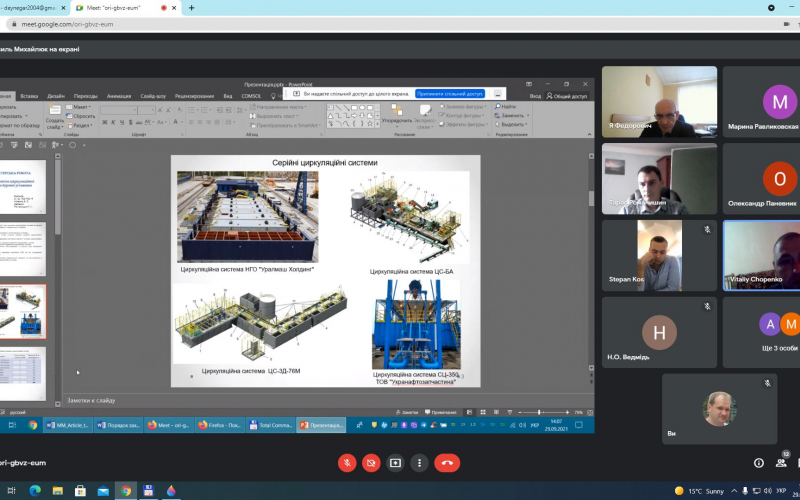
Task: Click the Ще 3 особи tile
Action: (x=762, y=333)
